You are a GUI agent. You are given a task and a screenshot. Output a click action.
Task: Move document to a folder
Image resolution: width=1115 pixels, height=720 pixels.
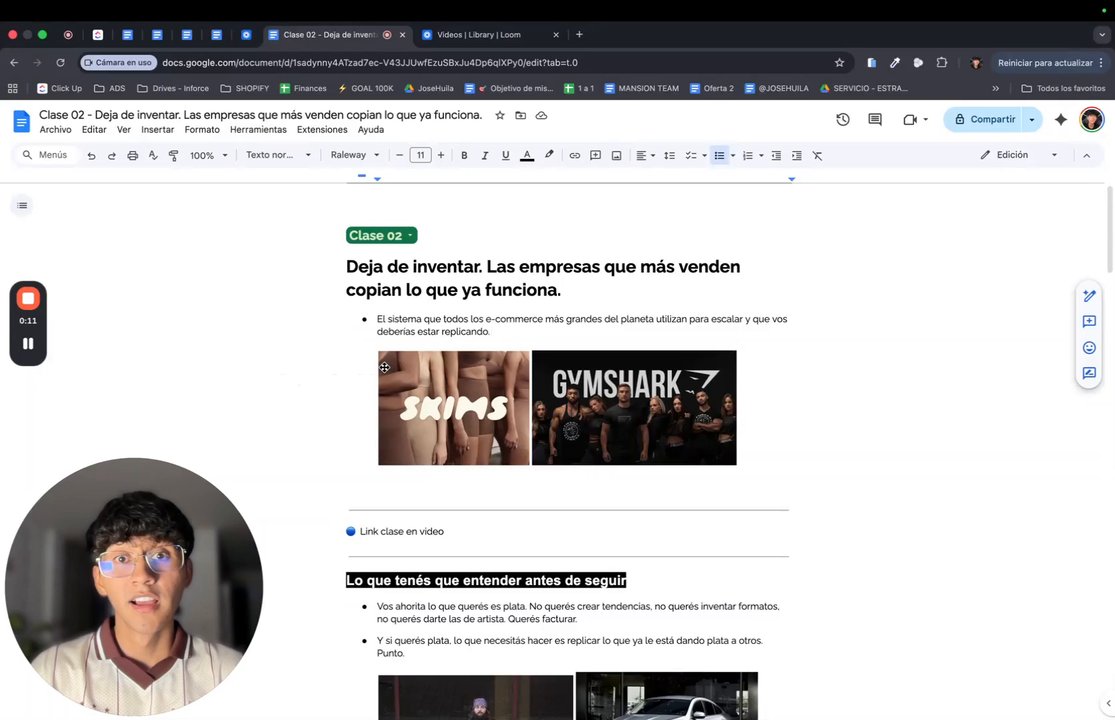(521, 115)
